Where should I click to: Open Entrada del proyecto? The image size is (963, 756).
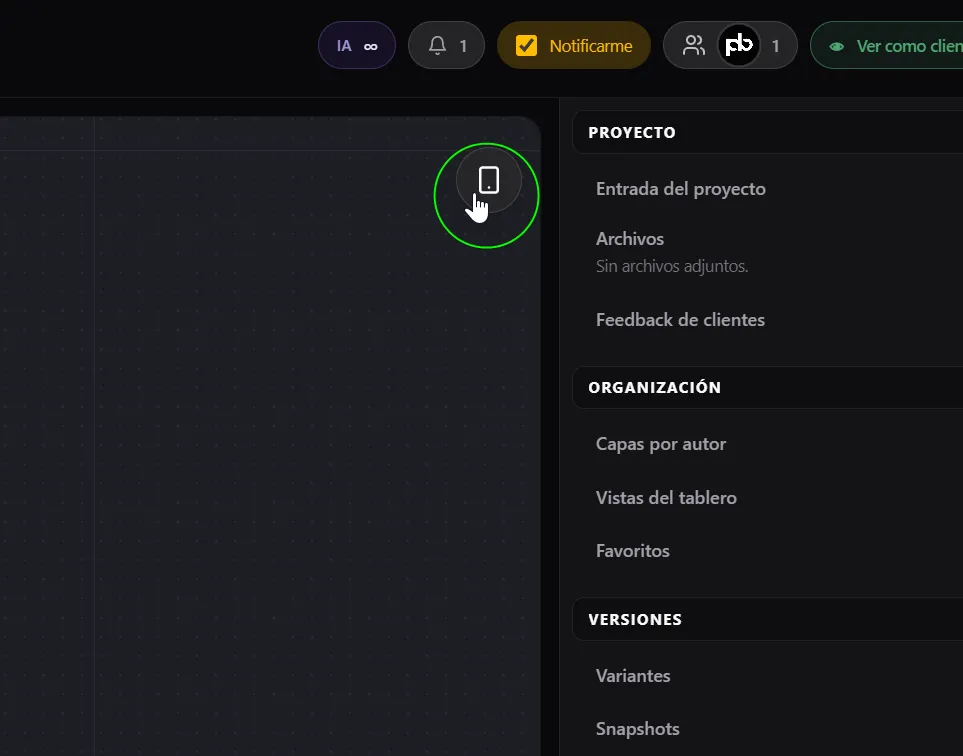click(680, 189)
